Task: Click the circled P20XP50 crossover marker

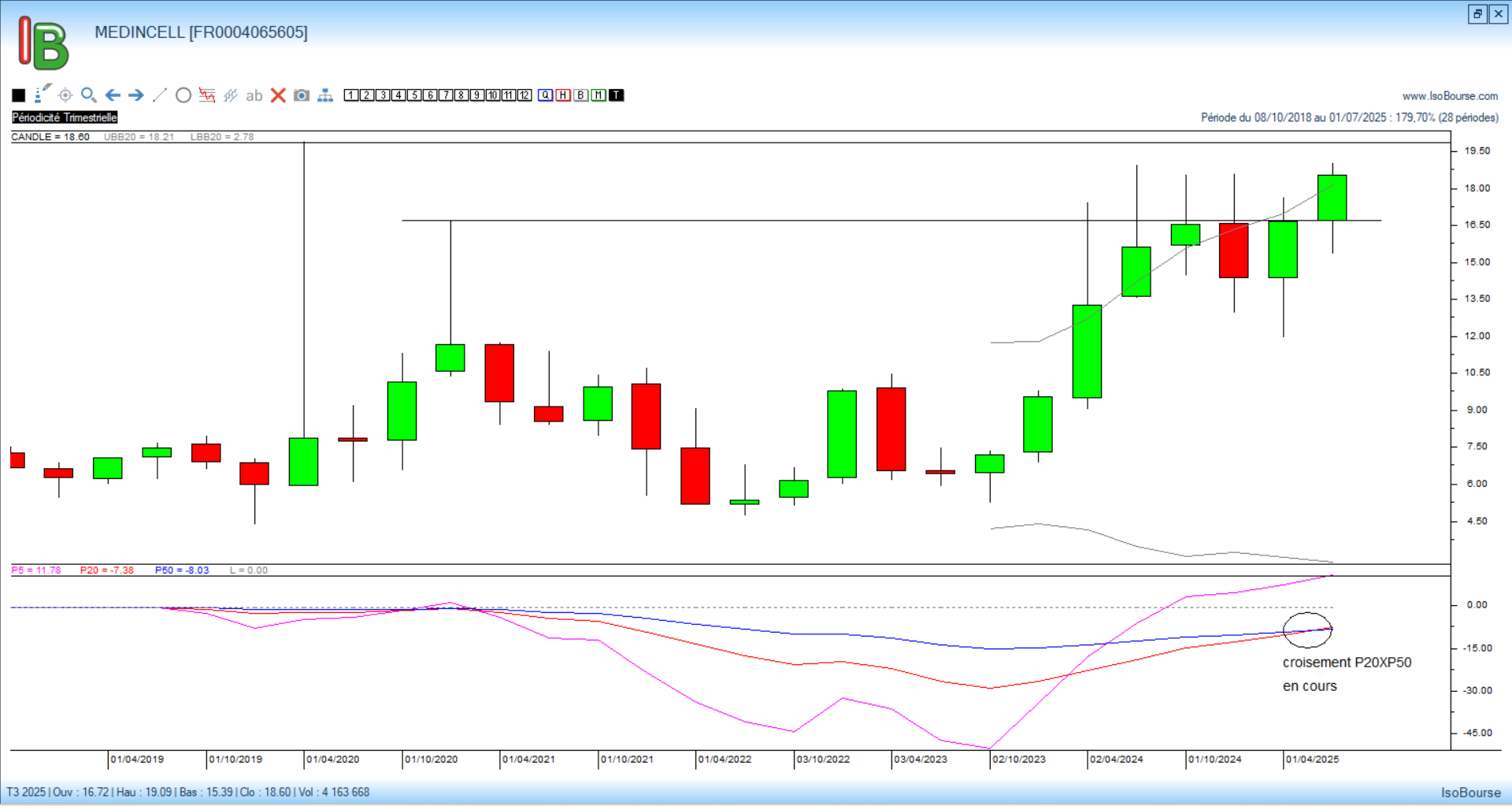Action: point(1307,630)
